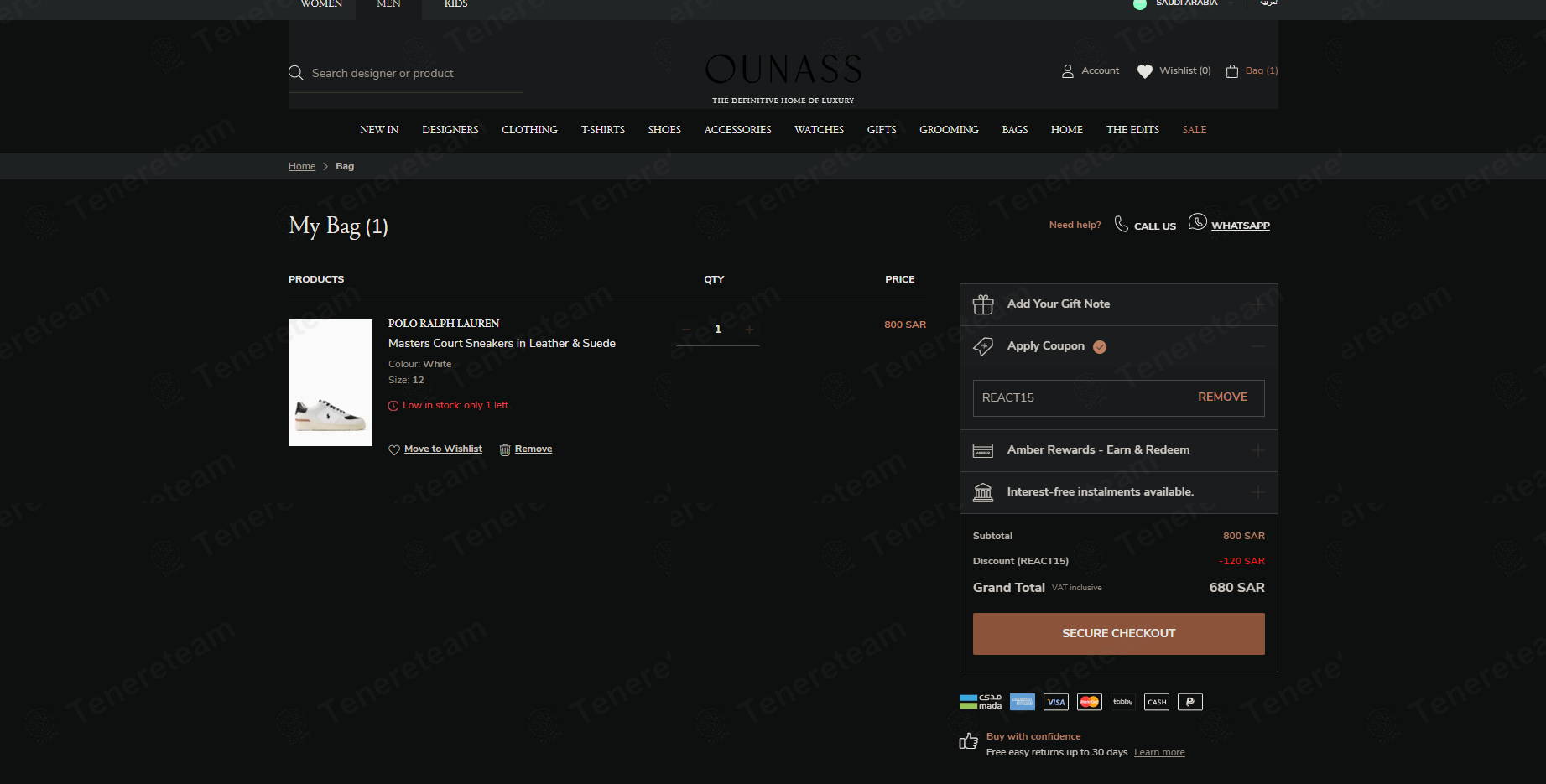The image size is (1546, 784).
Task: Open the T-Shirts menu
Action: point(603,130)
